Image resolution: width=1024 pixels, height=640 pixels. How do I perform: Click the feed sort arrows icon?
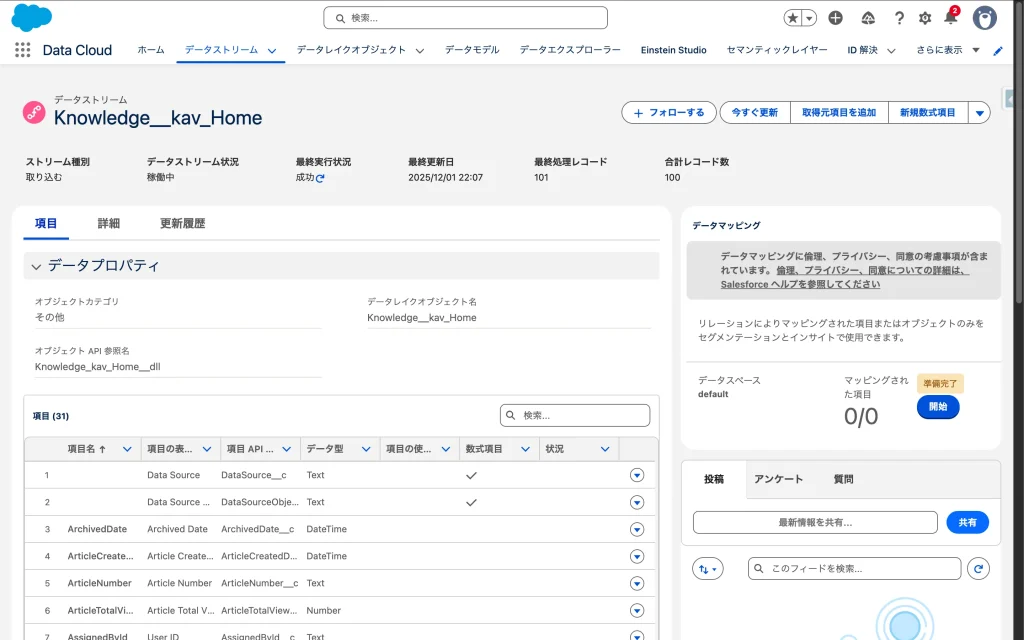(707, 568)
